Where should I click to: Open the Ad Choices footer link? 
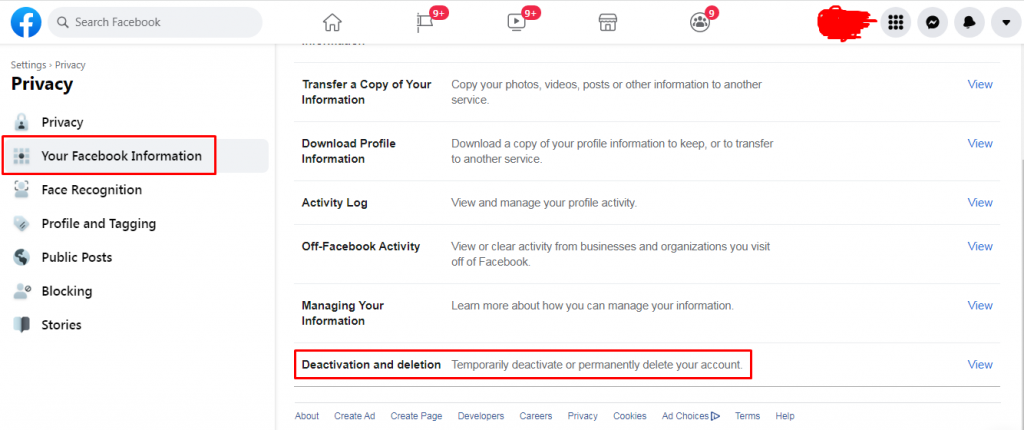[691, 416]
